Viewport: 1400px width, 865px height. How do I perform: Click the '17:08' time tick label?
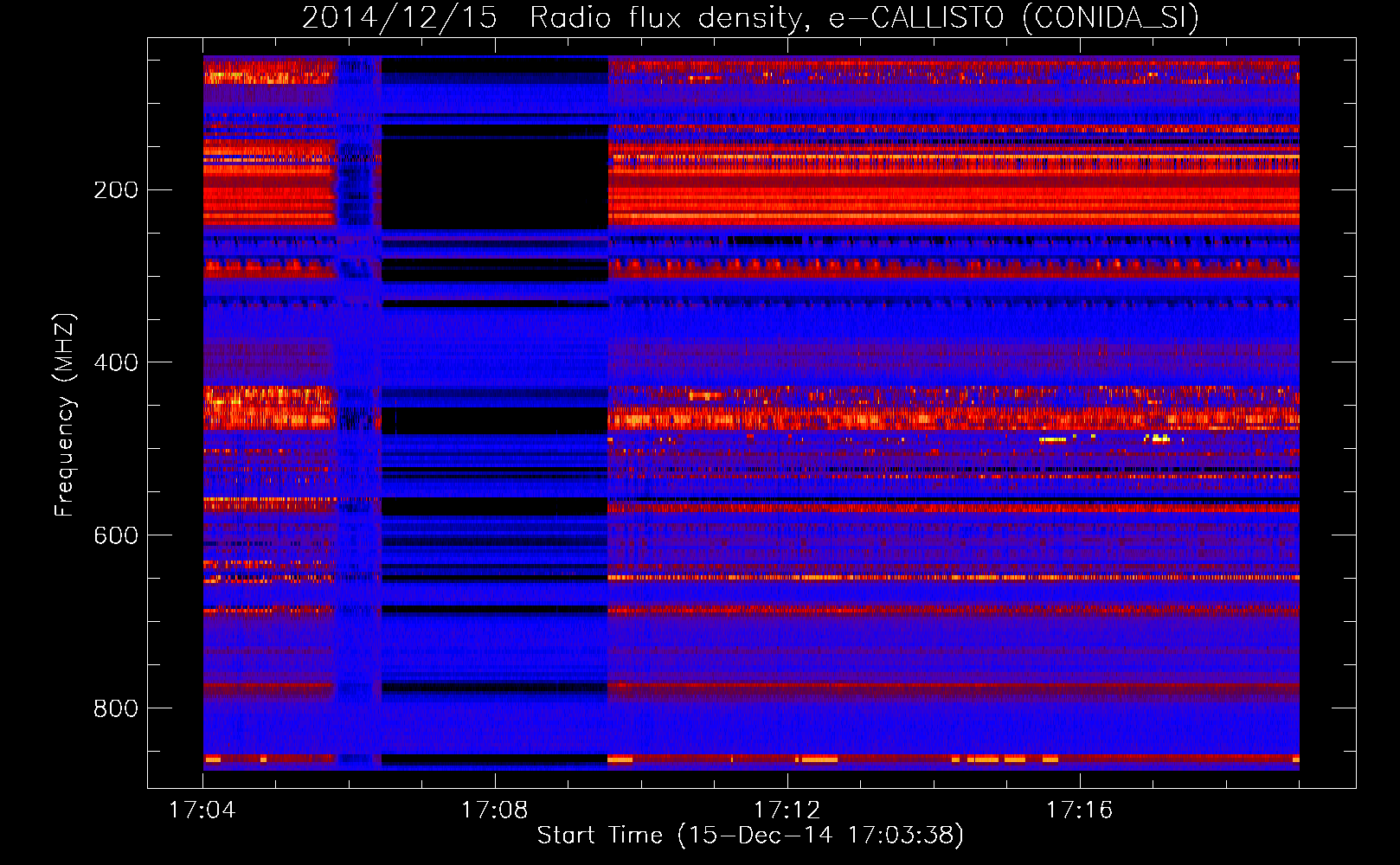(x=495, y=811)
